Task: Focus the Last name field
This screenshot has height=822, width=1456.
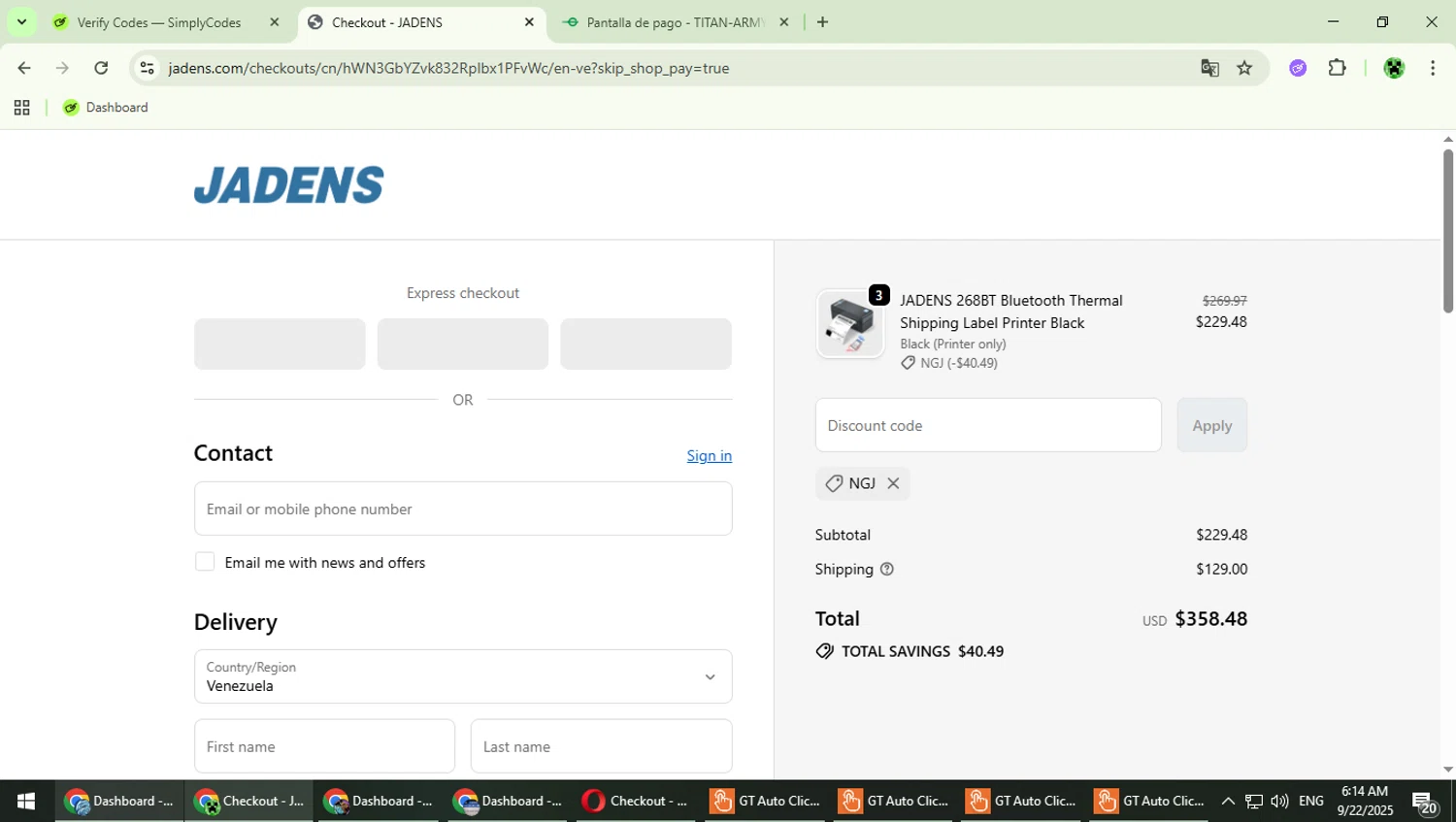Action: [x=601, y=746]
